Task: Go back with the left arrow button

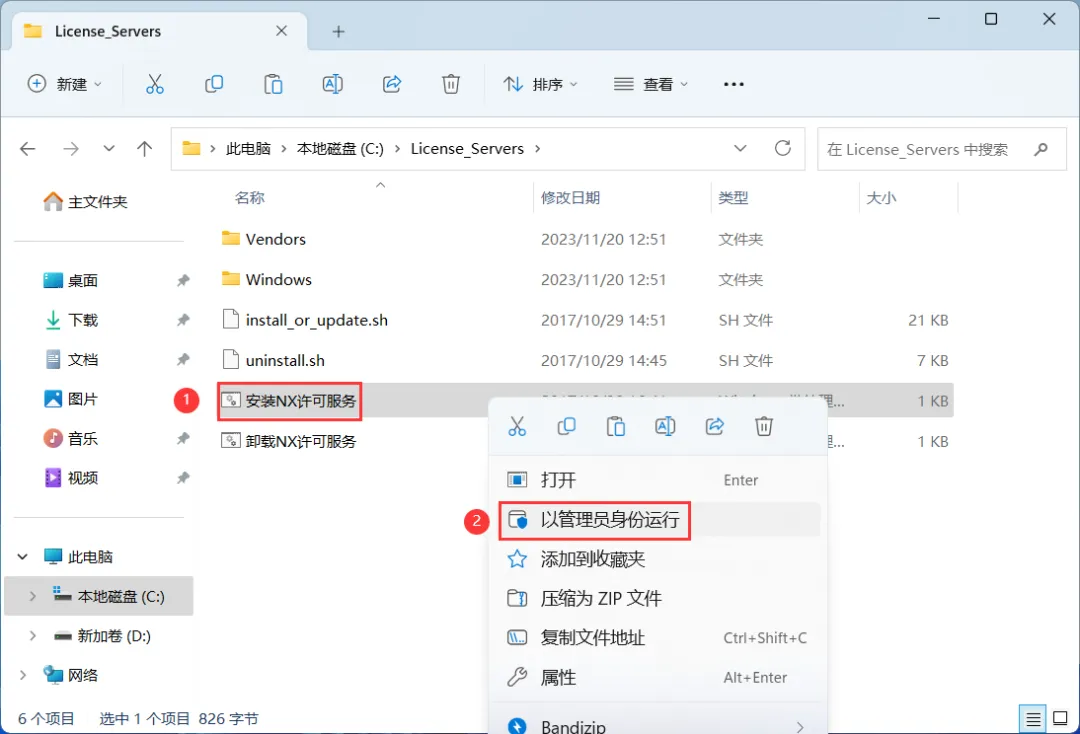Action: click(28, 149)
